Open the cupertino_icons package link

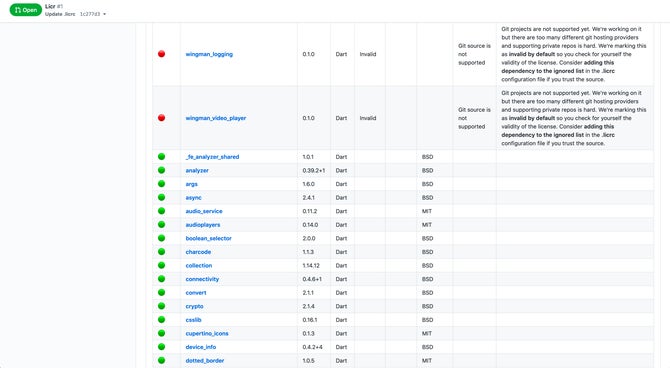[x=207, y=333]
